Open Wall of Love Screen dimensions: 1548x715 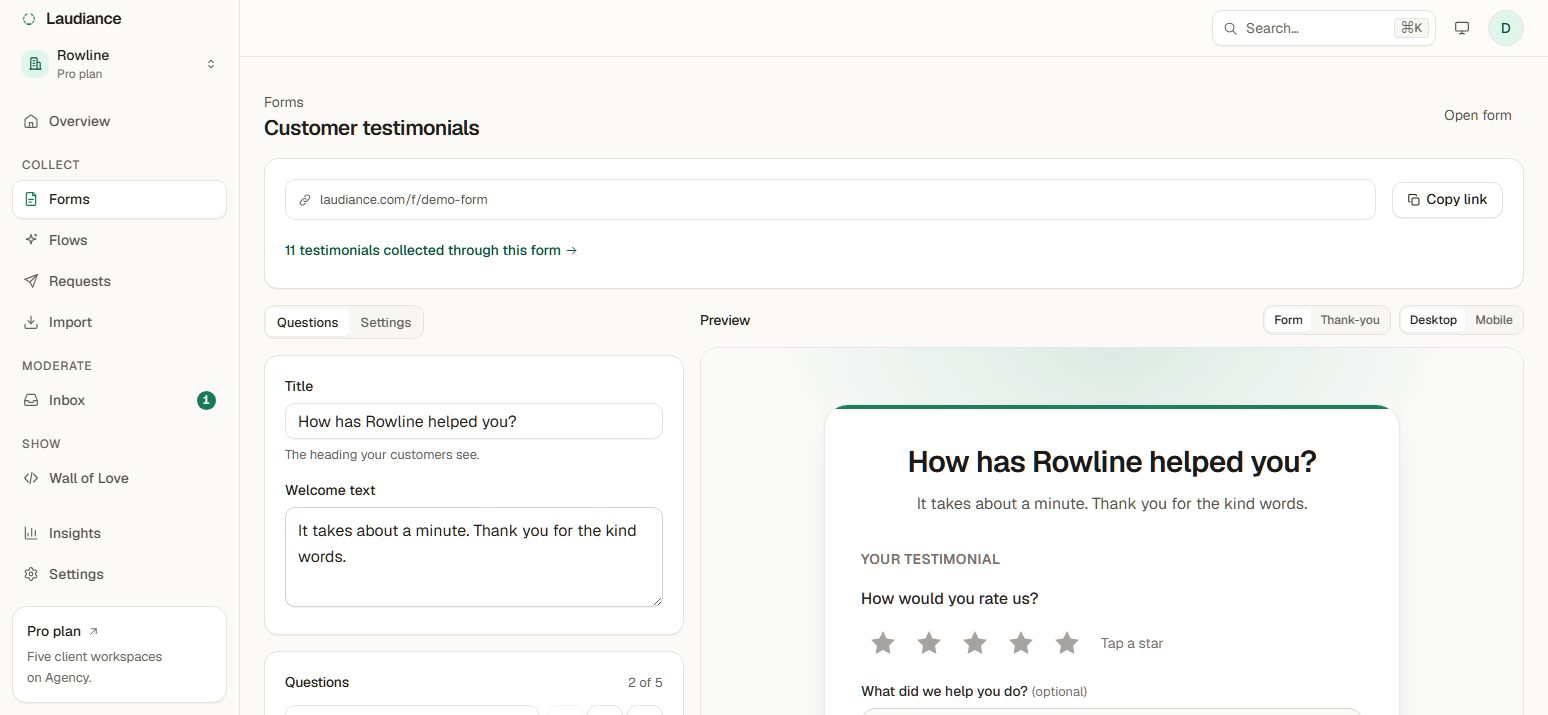click(119, 478)
